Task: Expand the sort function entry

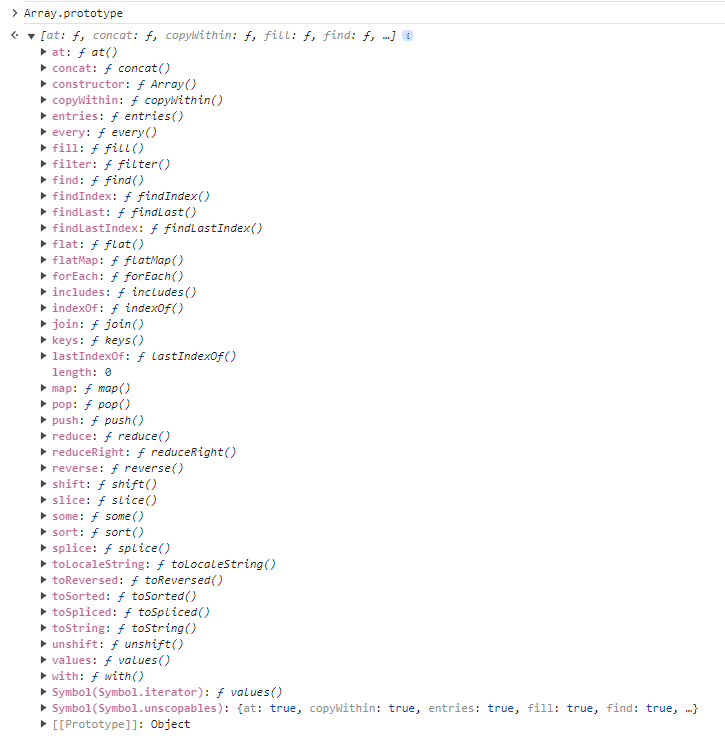Action: [44, 532]
